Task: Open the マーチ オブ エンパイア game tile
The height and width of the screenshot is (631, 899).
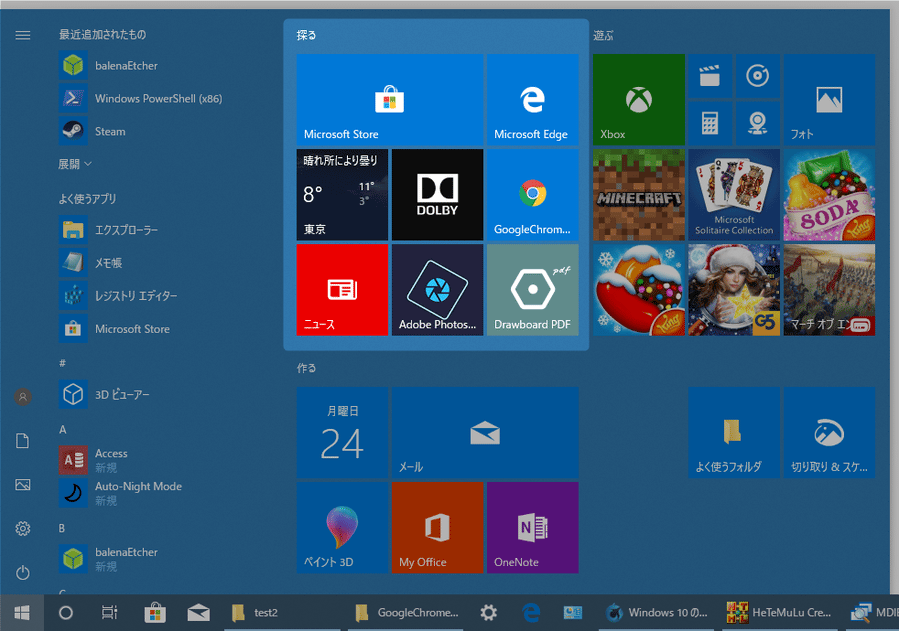Action: pyautogui.click(x=829, y=290)
